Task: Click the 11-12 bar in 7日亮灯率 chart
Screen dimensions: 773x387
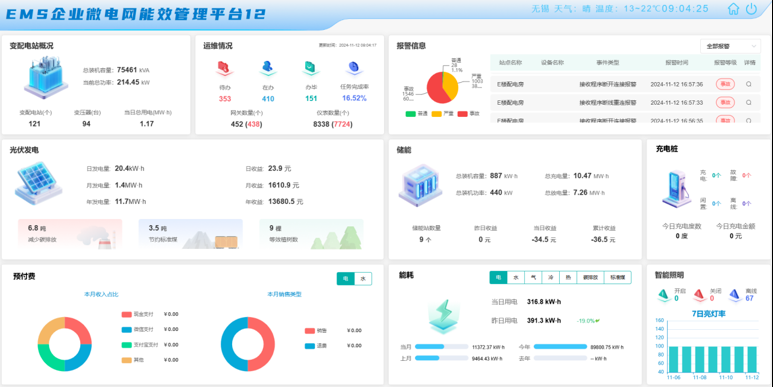Action: coord(752,359)
